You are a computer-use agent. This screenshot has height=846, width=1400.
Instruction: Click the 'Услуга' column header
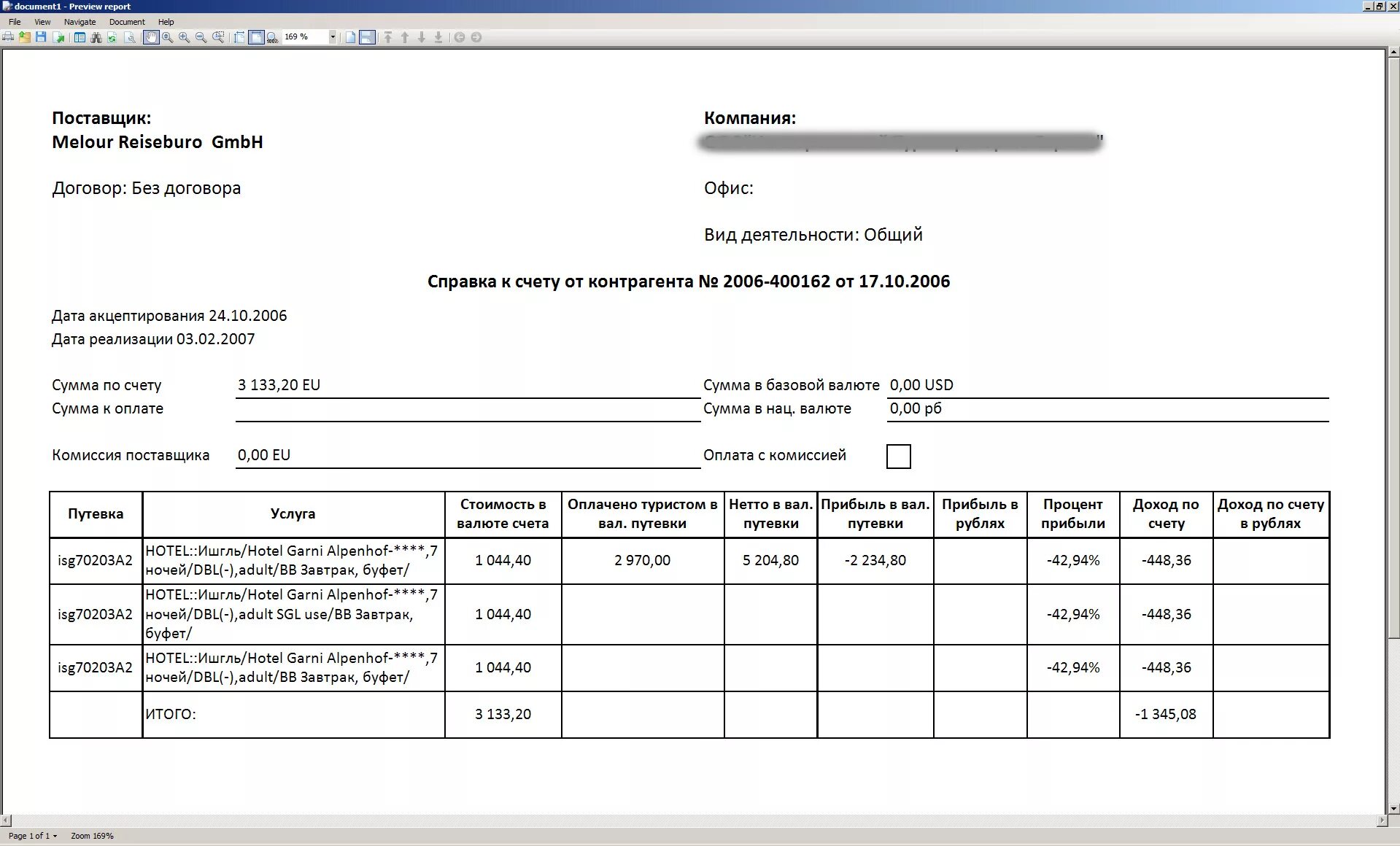click(293, 514)
